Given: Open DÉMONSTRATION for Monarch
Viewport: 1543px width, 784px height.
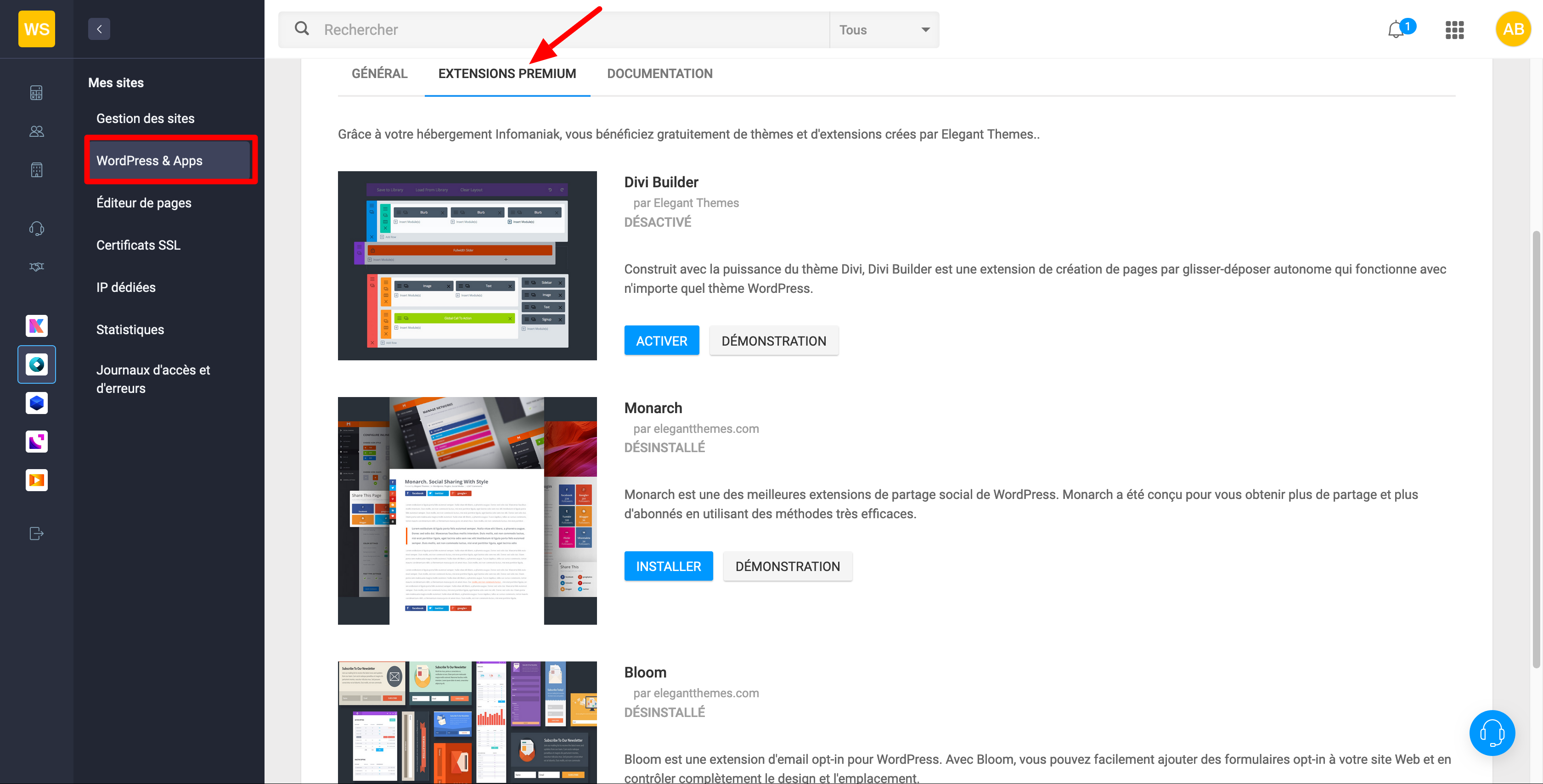Looking at the screenshot, I should coord(788,566).
